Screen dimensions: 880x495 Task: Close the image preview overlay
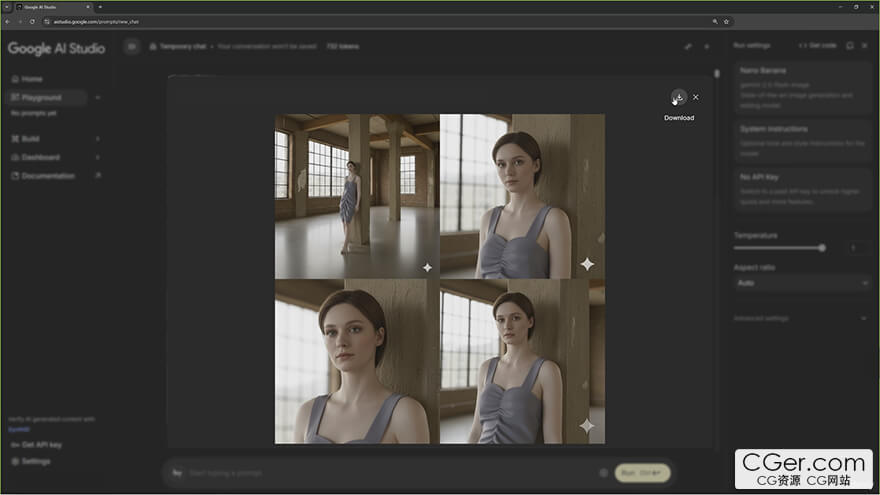point(696,97)
